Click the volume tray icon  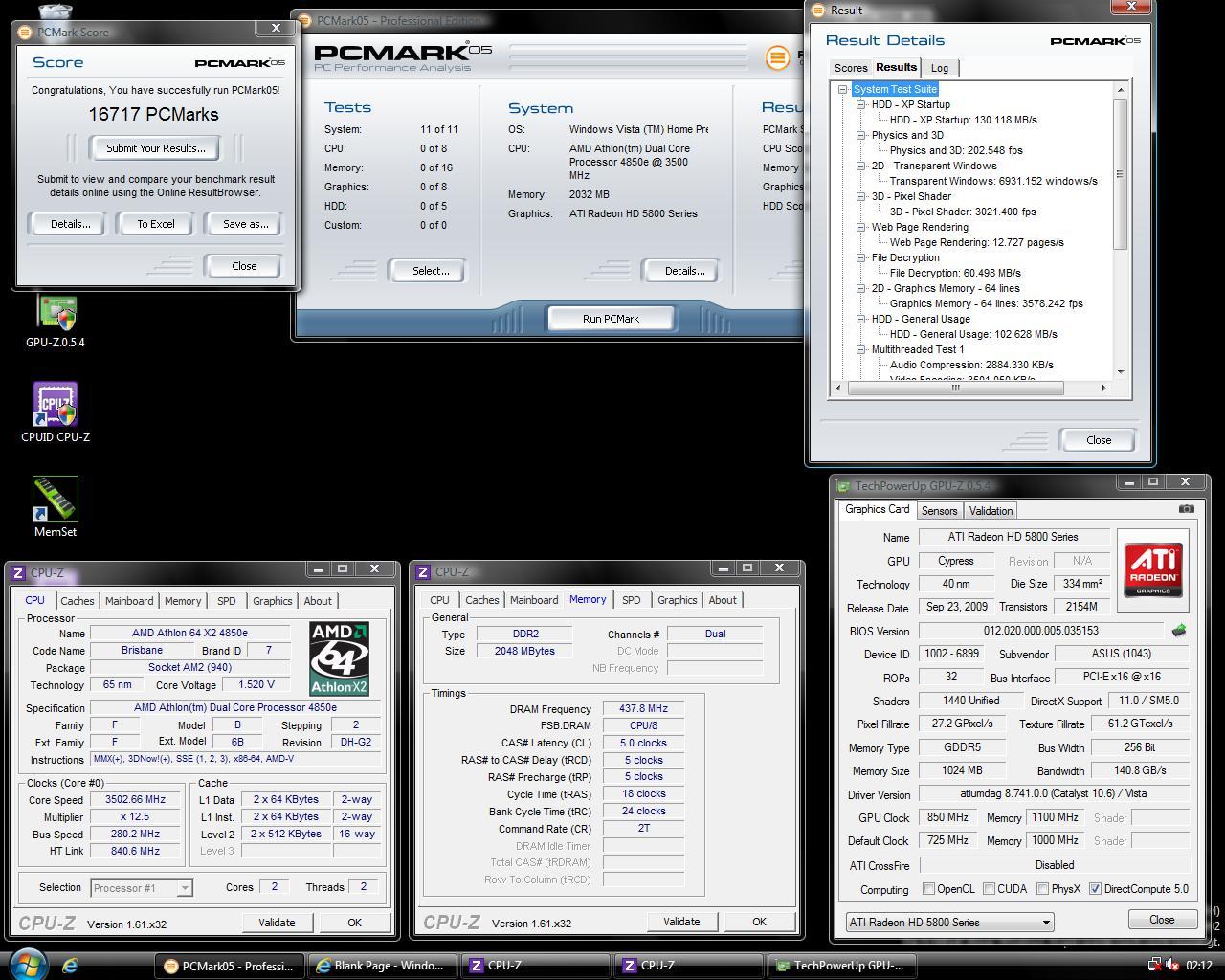click(x=1172, y=966)
